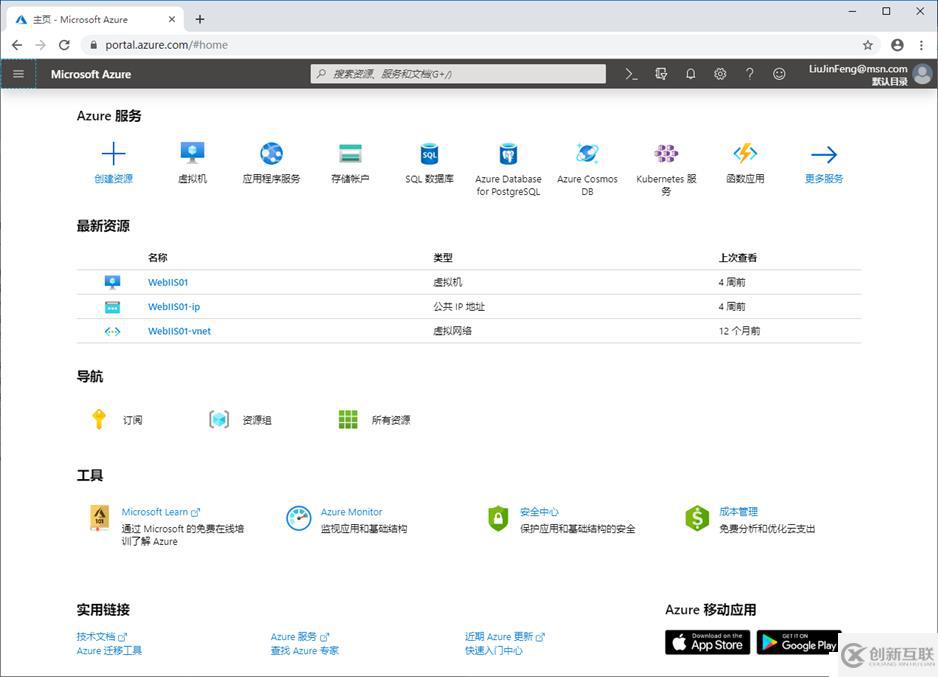
Task: Open portal settings gear
Action: 720,74
